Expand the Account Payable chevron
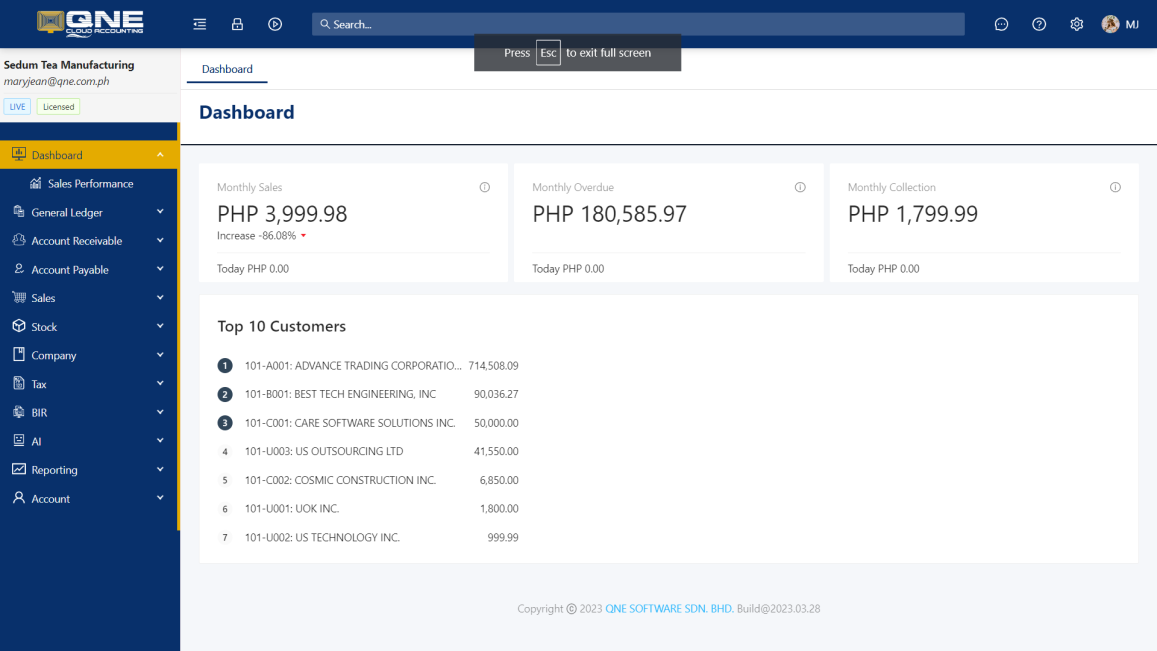The image size is (1157, 651). (x=160, y=269)
